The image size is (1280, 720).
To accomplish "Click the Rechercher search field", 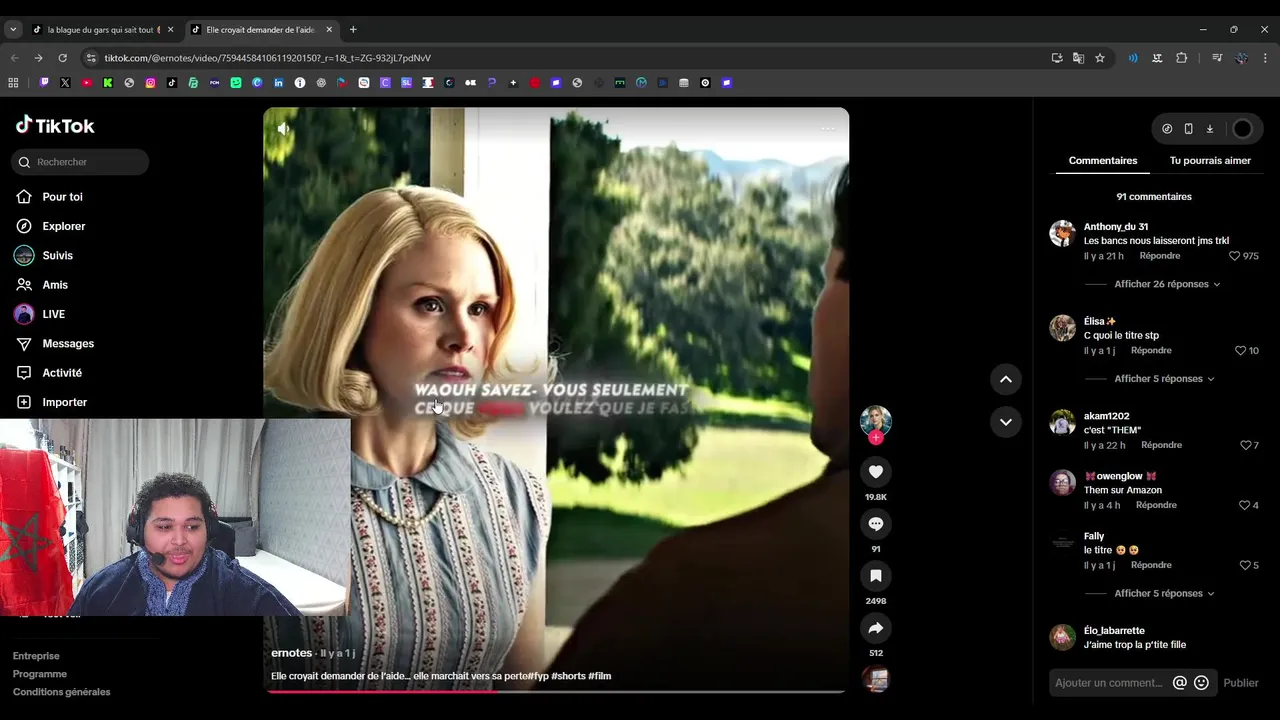I will point(80,162).
